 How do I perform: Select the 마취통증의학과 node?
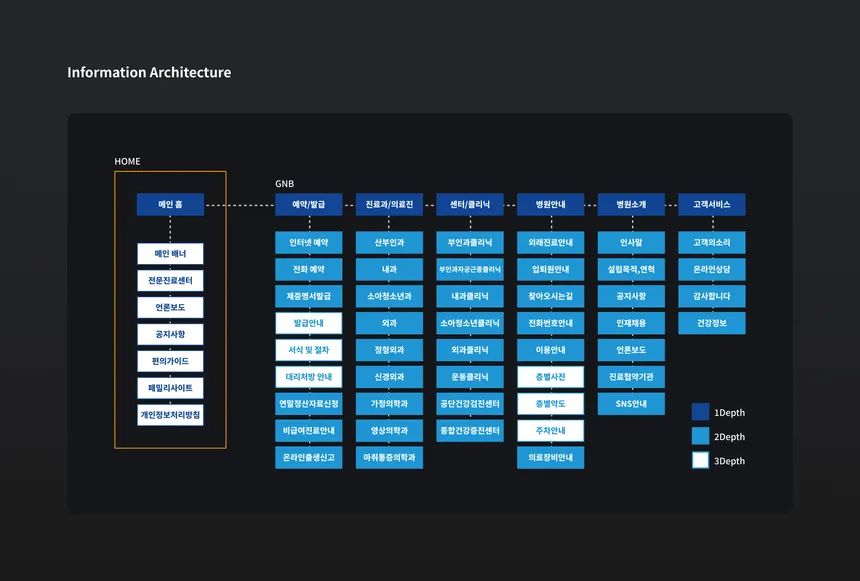(x=389, y=458)
